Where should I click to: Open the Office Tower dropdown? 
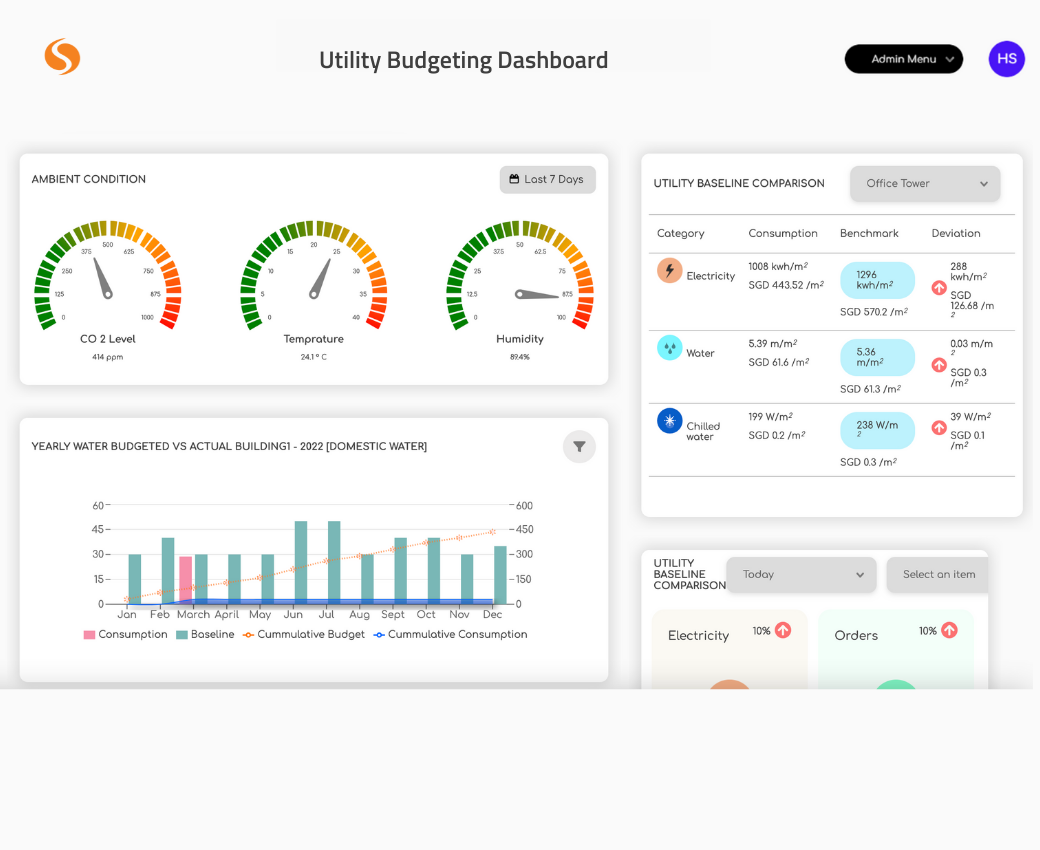(924, 184)
